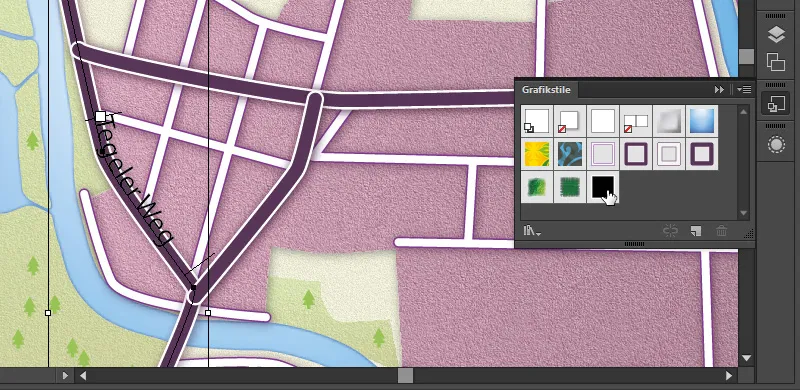
Task: Open the Grafikstile panel options menu
Action: (744, 90)
